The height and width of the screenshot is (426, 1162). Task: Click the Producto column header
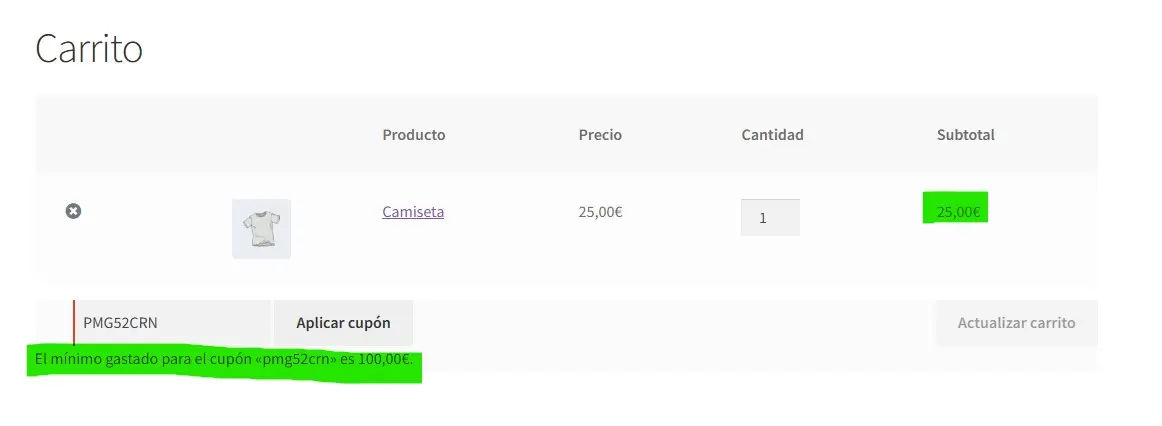coord(414,135)
